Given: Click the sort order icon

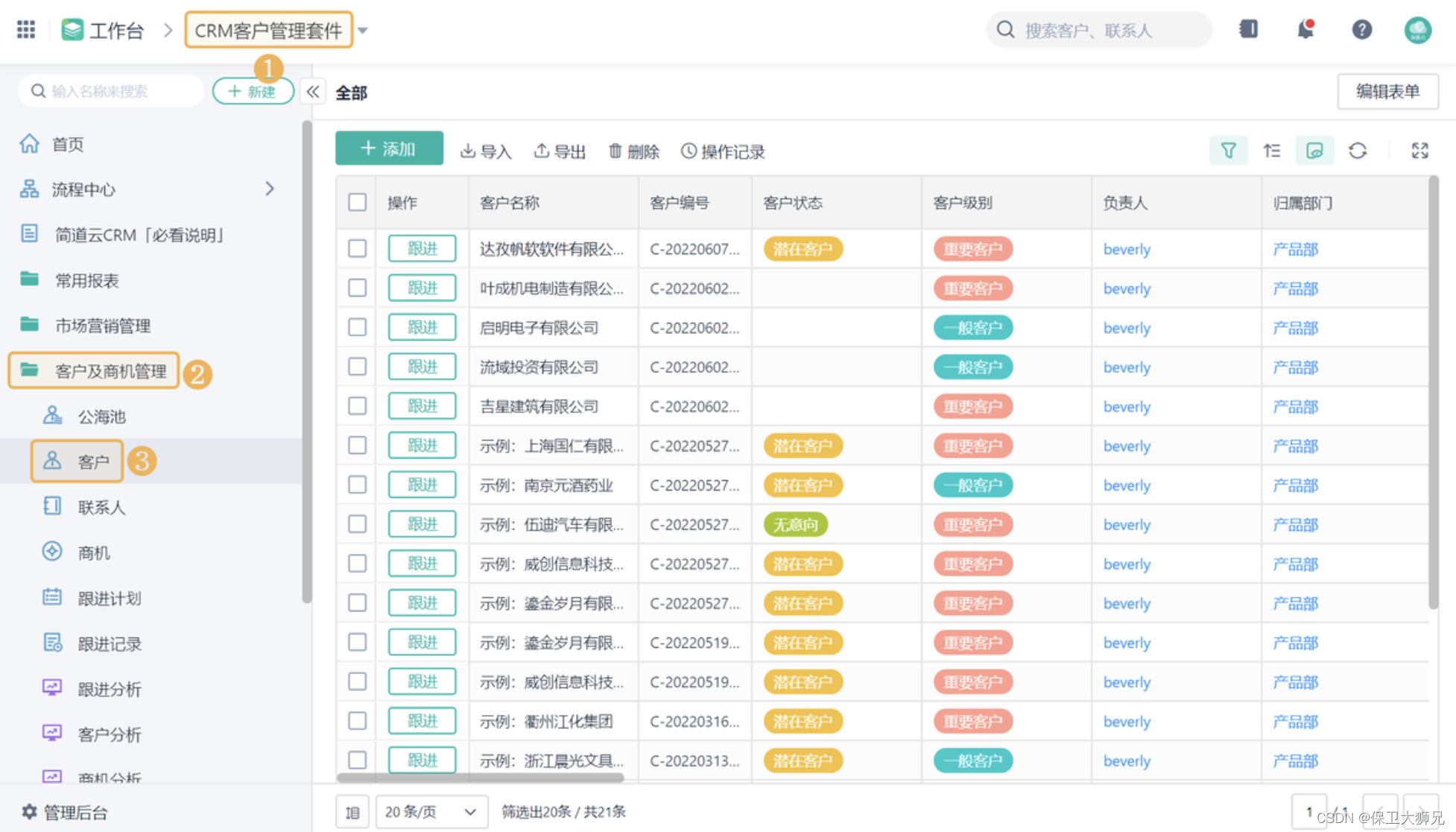Looking at the screenshot, I should [1271, 151].
